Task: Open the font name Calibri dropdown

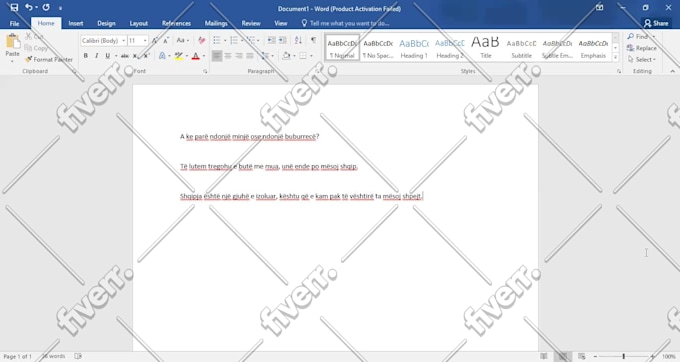Action: [124, 40]
